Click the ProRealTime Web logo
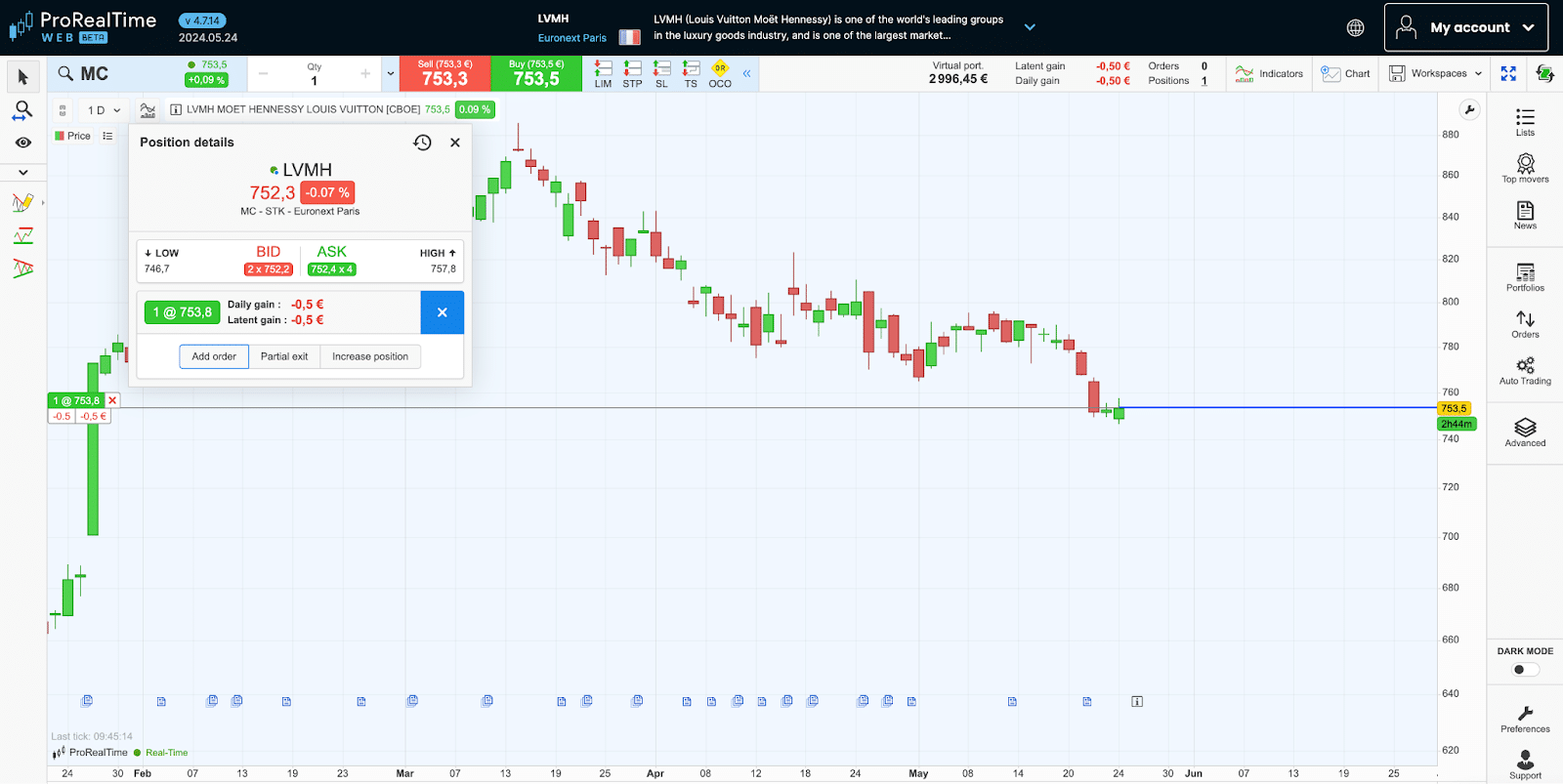The height and width of the screenshot is (784, 1563). tap(82, 27)
